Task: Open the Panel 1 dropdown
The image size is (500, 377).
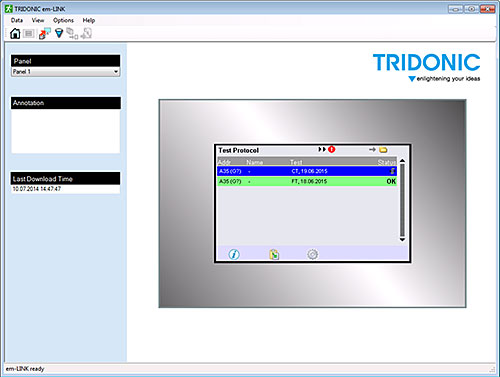Action: click(x=66, y=72)
